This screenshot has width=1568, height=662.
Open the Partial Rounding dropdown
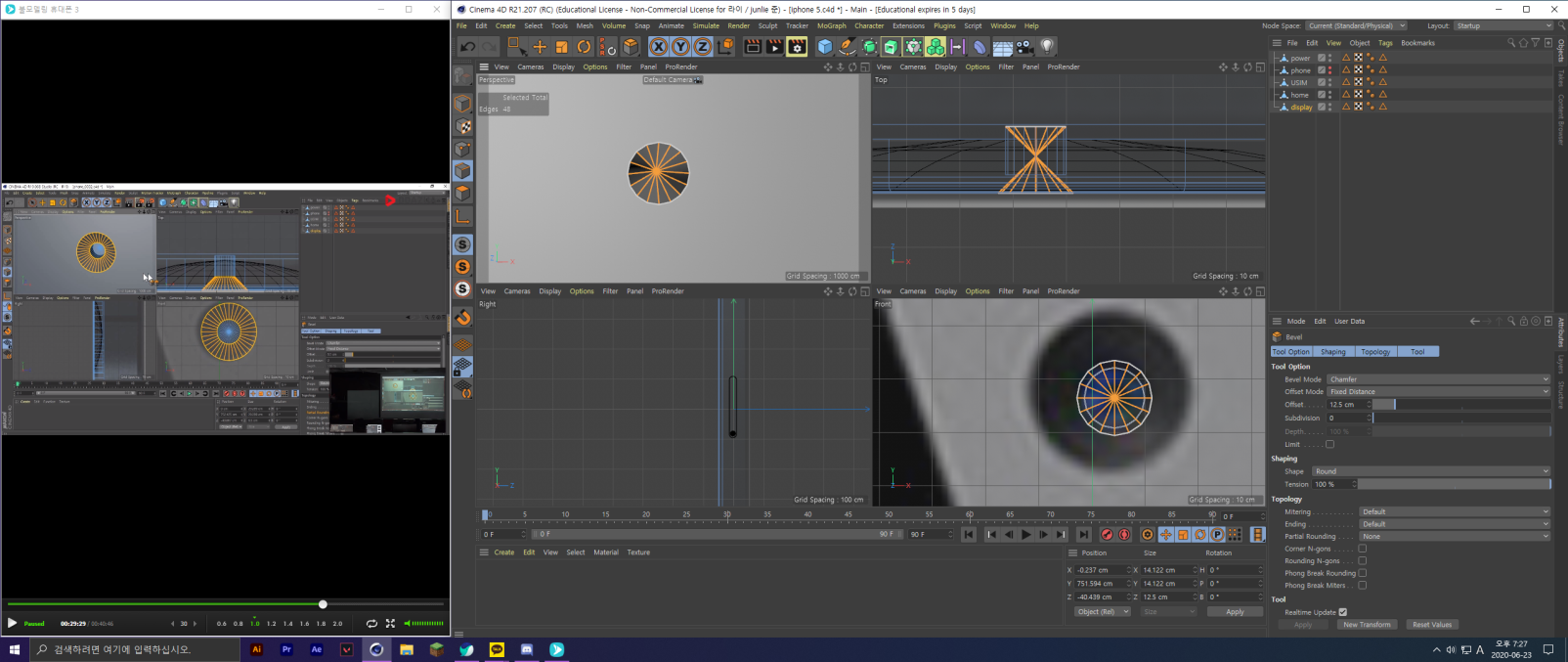[1456, 537]
